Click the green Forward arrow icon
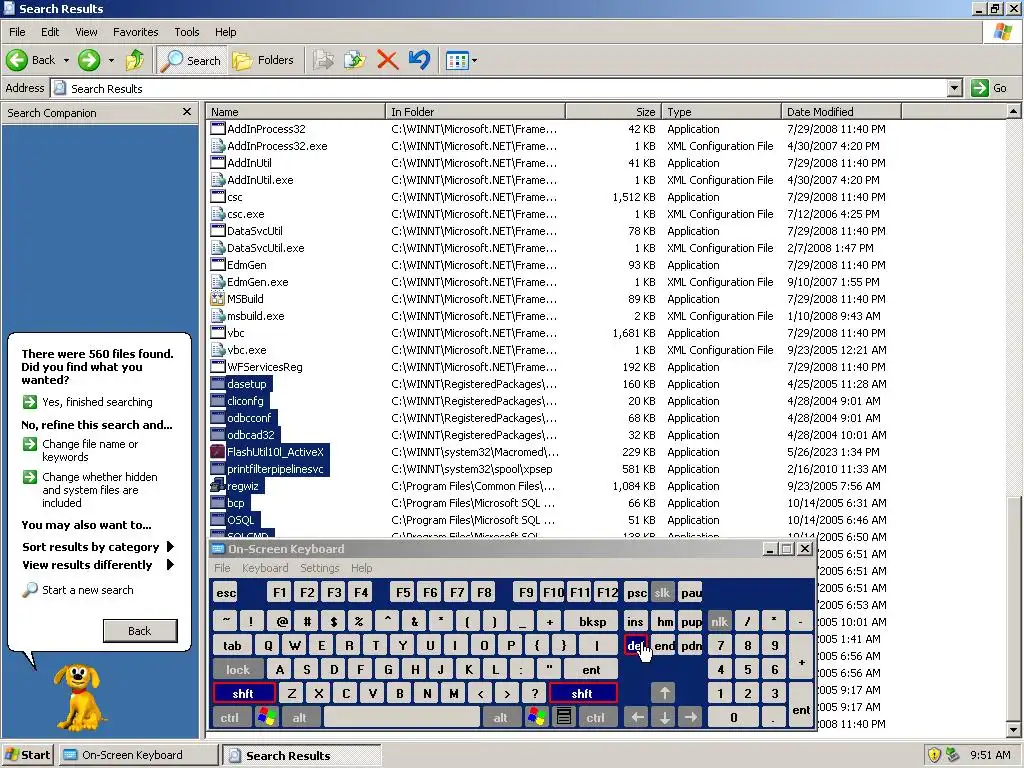1024x768 pixels. [x=89, y=61]
